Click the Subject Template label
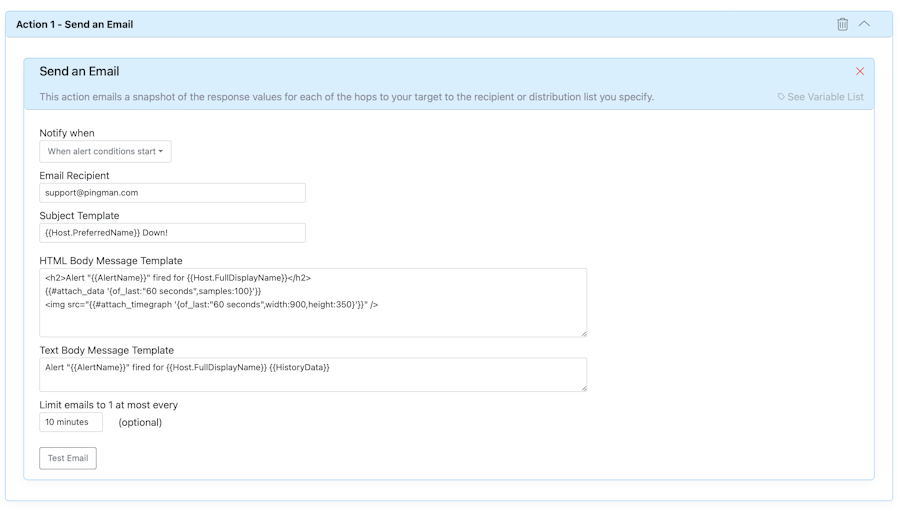 click(x=79, y=216)
